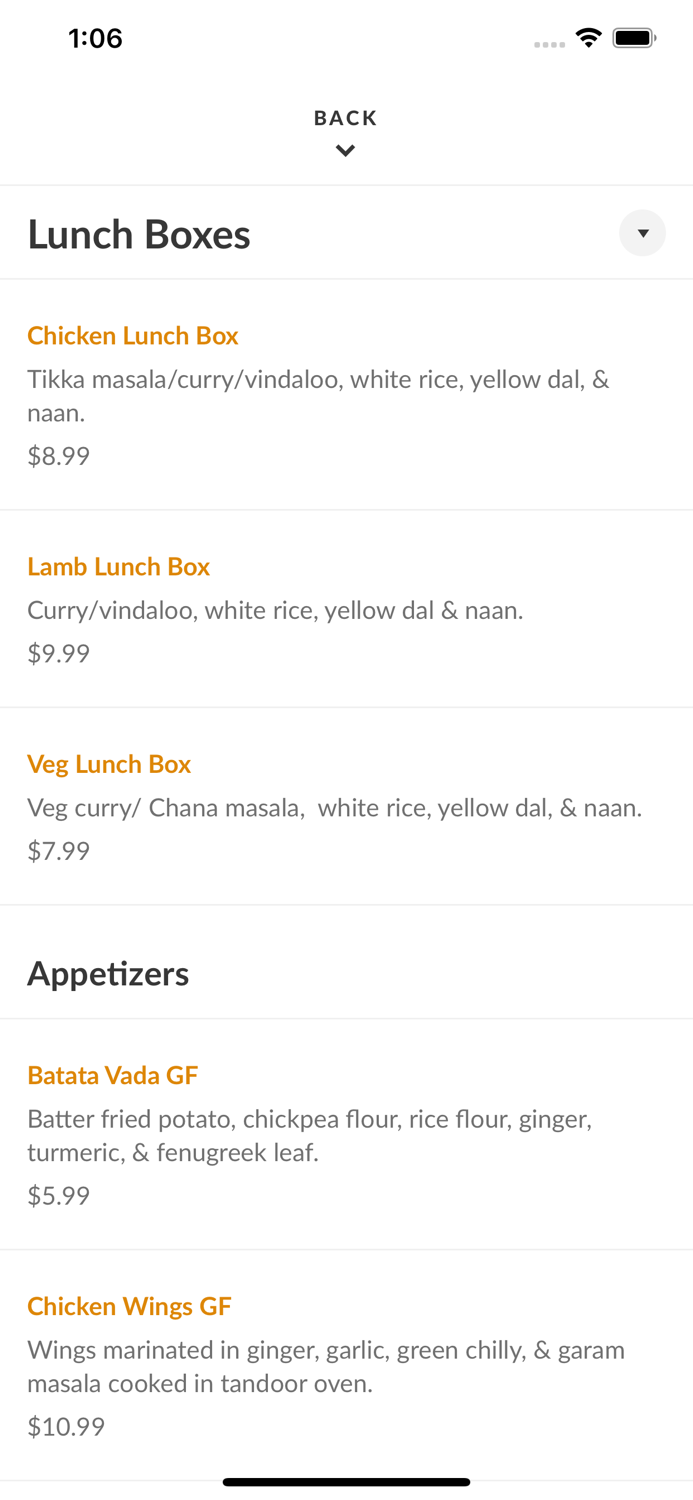
Task: Click the Wi-Fi status bar icon
Action: [x=588, y=38]
